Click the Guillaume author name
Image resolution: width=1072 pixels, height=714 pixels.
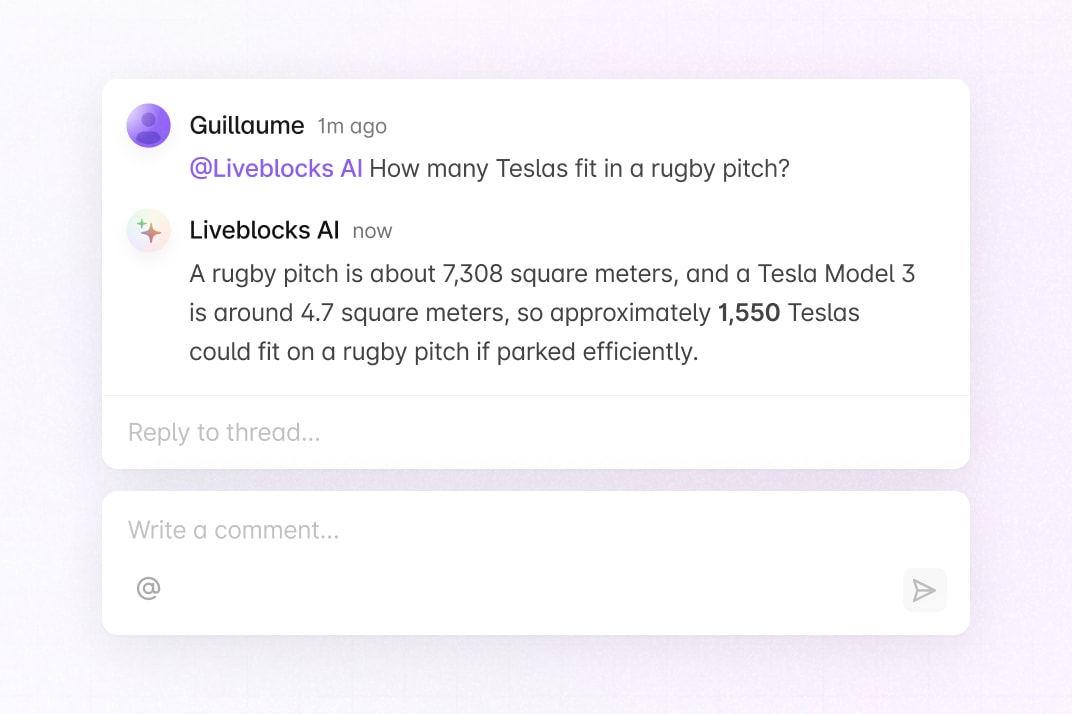tap(246, 125)
